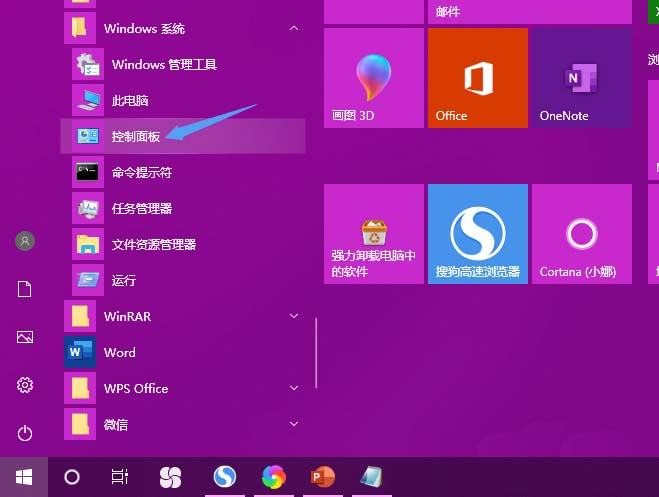659x497 pixels.
Task: Open Cortana circle on the taskbar
Action: 72,477
